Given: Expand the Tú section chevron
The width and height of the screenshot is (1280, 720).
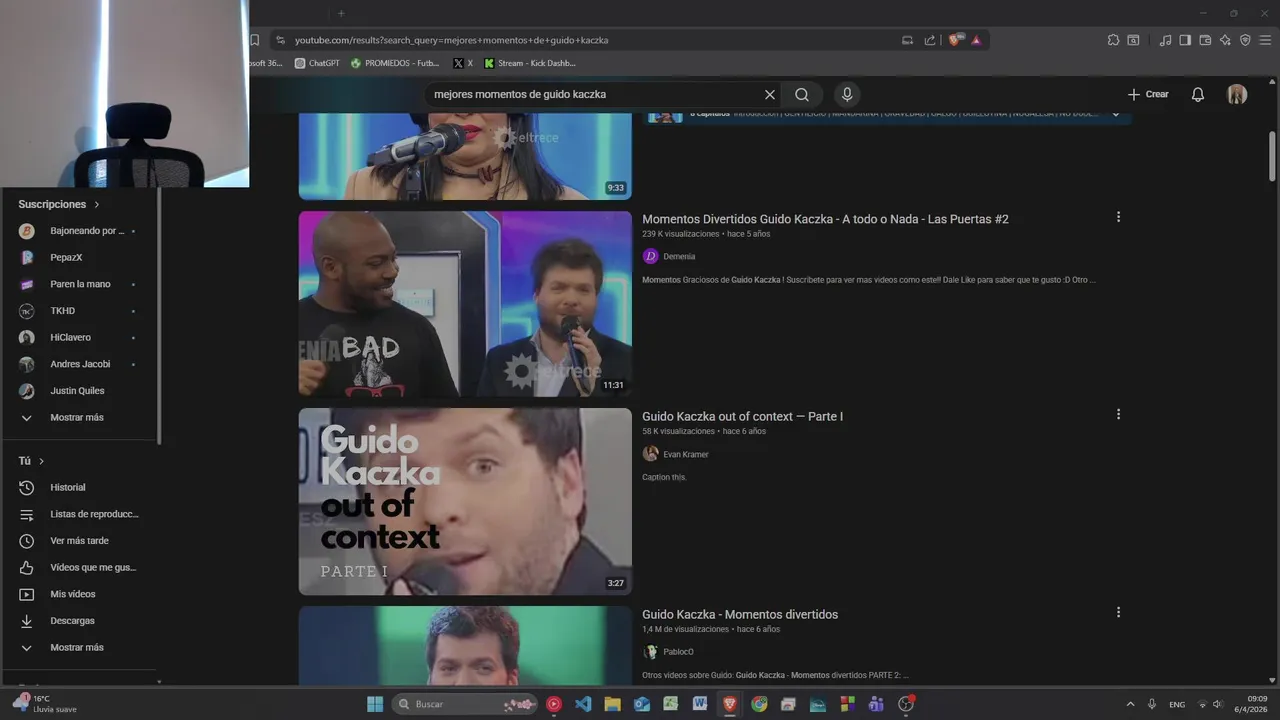Looking at the screenshot, I should pos(41,461).
